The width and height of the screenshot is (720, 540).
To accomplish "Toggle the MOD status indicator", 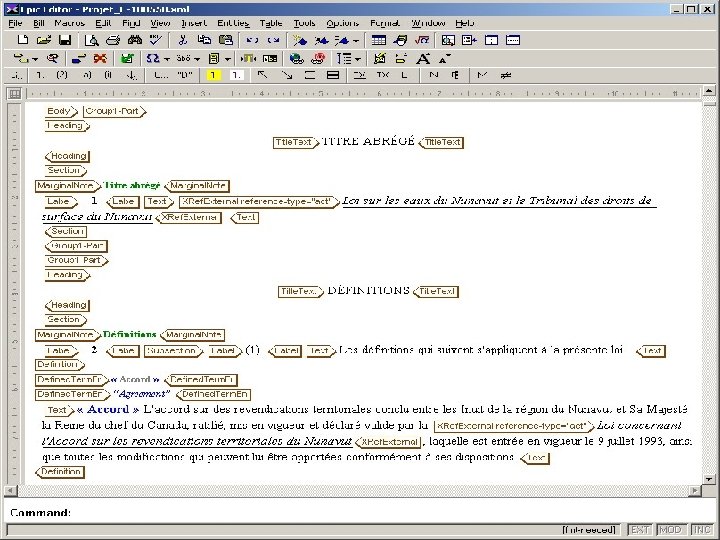I will [671, 530].
